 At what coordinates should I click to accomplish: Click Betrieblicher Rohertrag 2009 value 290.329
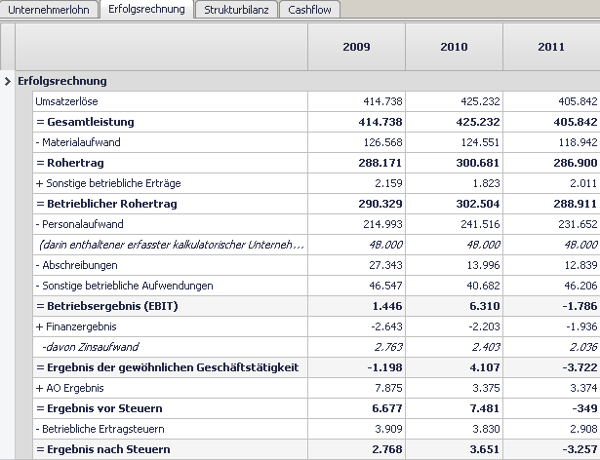[380, 204]
